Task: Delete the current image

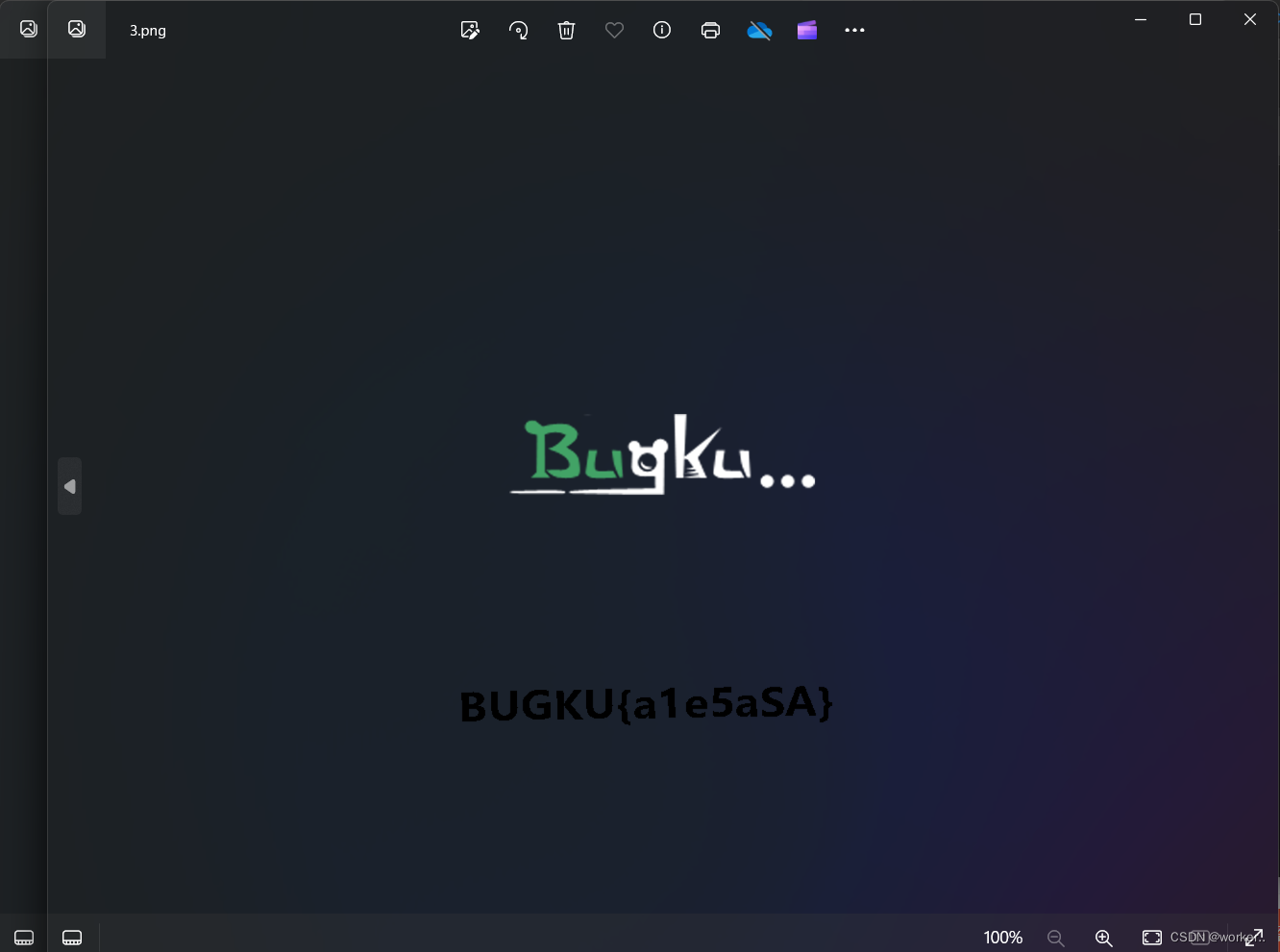Action: (x=566, y=30)
